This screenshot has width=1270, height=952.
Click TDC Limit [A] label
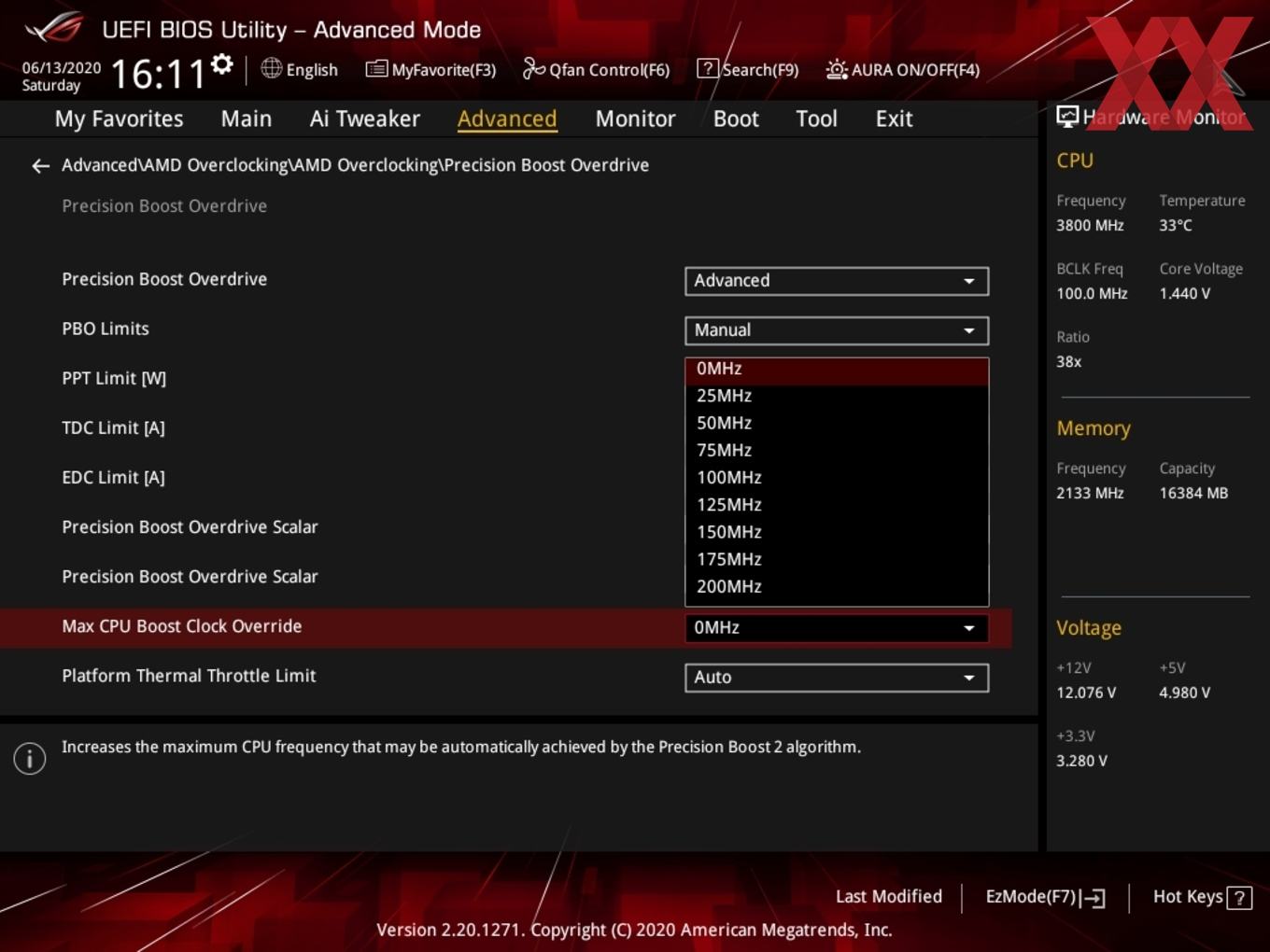(113, 428)
